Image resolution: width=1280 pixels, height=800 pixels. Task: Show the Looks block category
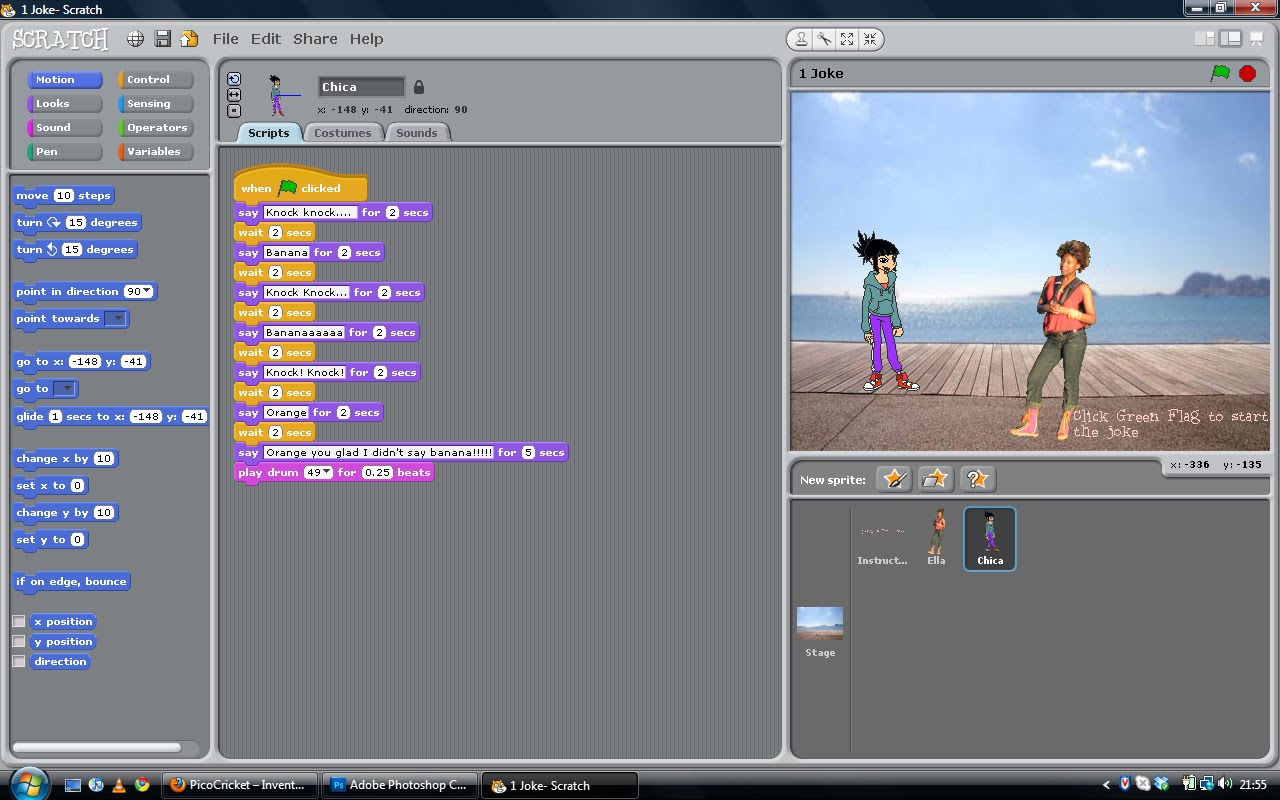[65, 104]
